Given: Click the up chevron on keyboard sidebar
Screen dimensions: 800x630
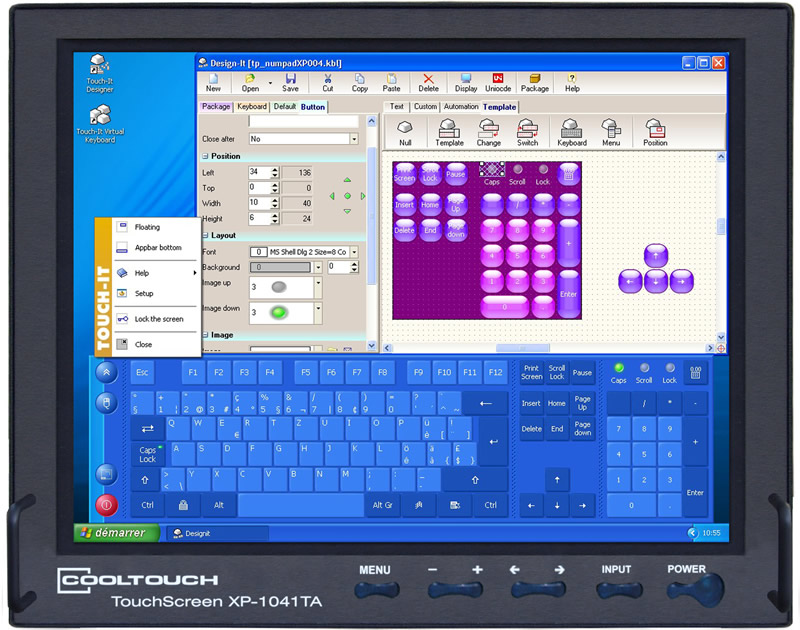Looking at the screenshot, I should coord(107,372).
